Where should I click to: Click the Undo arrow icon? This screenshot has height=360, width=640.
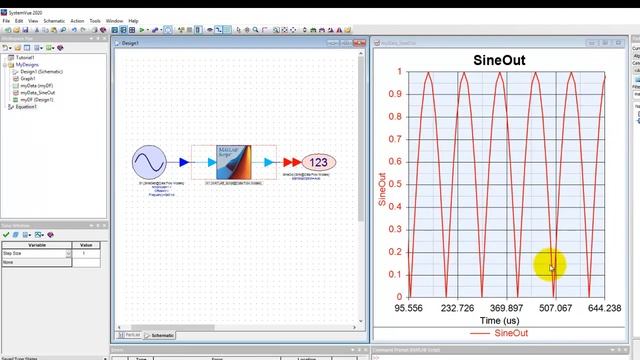pyautogui.click(x=74, y=30)
